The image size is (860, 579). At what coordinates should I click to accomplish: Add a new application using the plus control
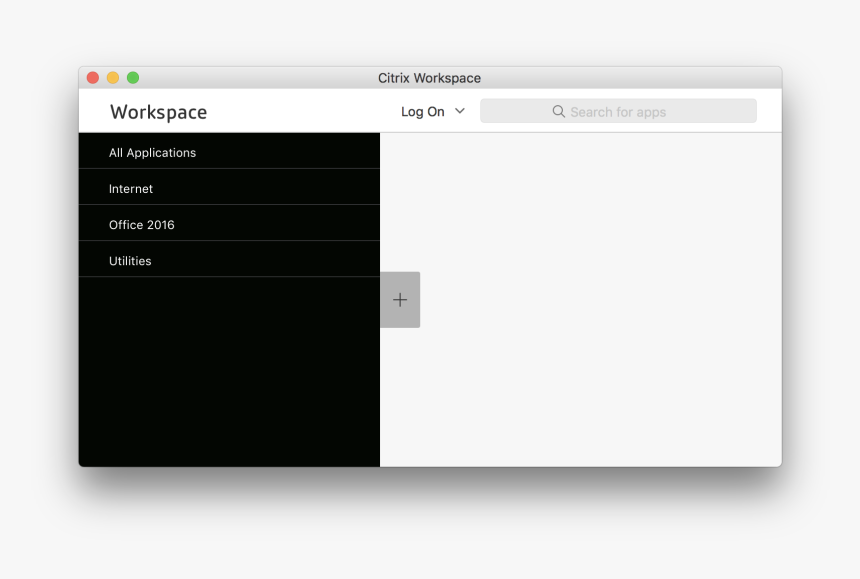tap(400, 299)
